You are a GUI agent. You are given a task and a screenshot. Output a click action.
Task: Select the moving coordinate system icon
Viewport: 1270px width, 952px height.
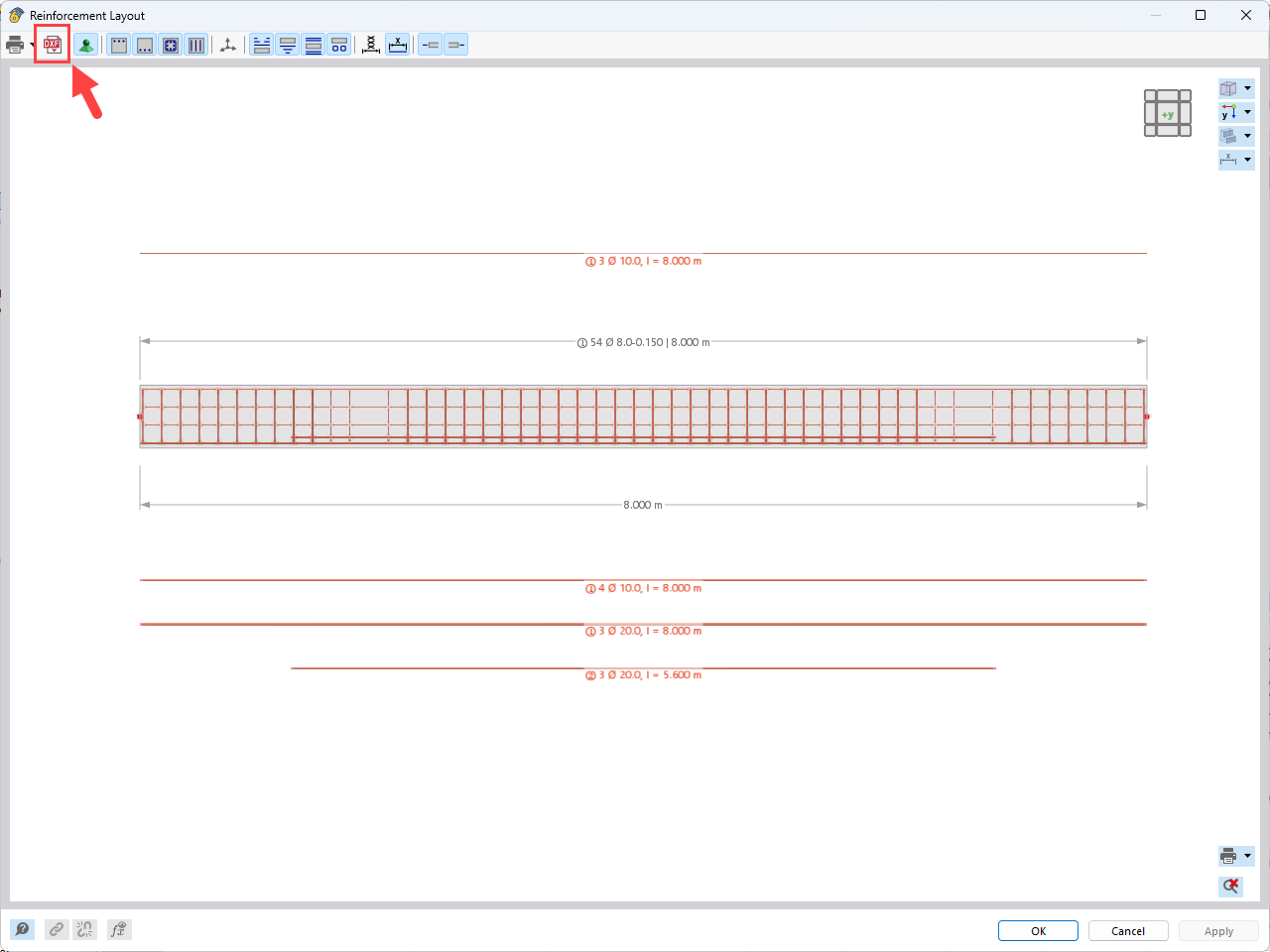click(x=227, y=44)
